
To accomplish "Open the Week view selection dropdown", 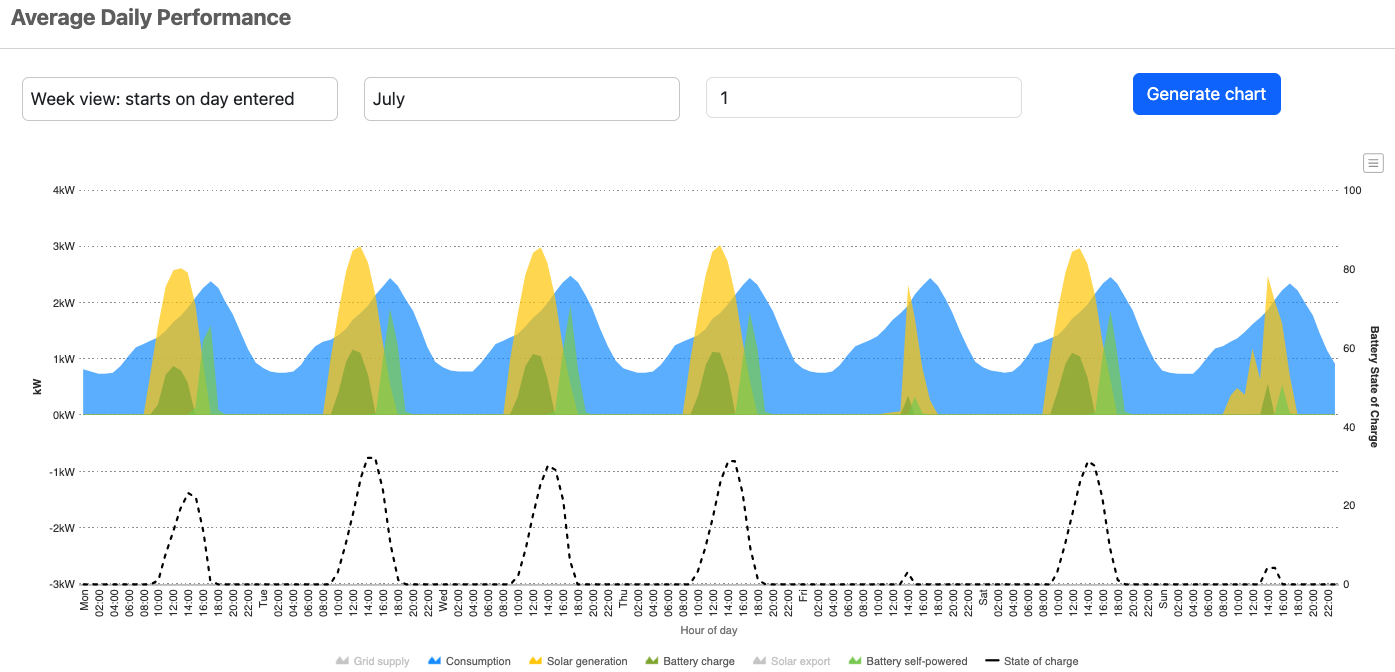I will (x=180, y=99).
